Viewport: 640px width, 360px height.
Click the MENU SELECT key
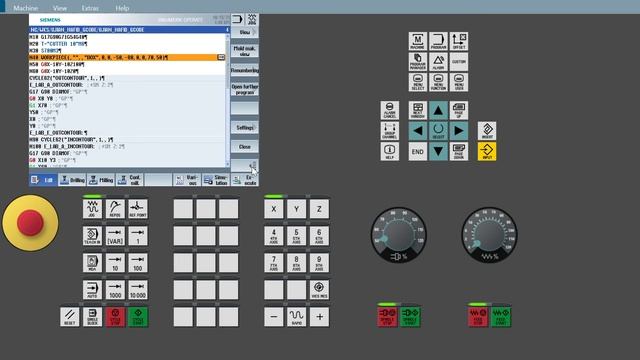(418, 82)
